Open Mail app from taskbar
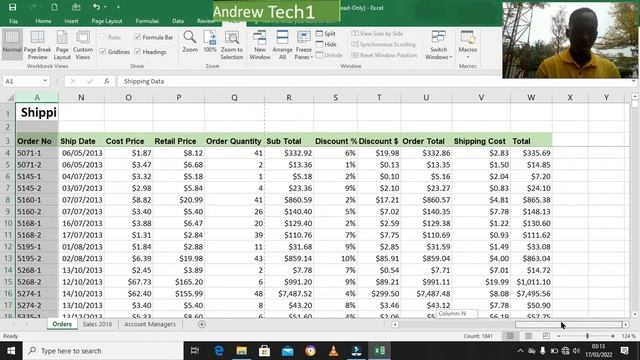 (287, 351)
